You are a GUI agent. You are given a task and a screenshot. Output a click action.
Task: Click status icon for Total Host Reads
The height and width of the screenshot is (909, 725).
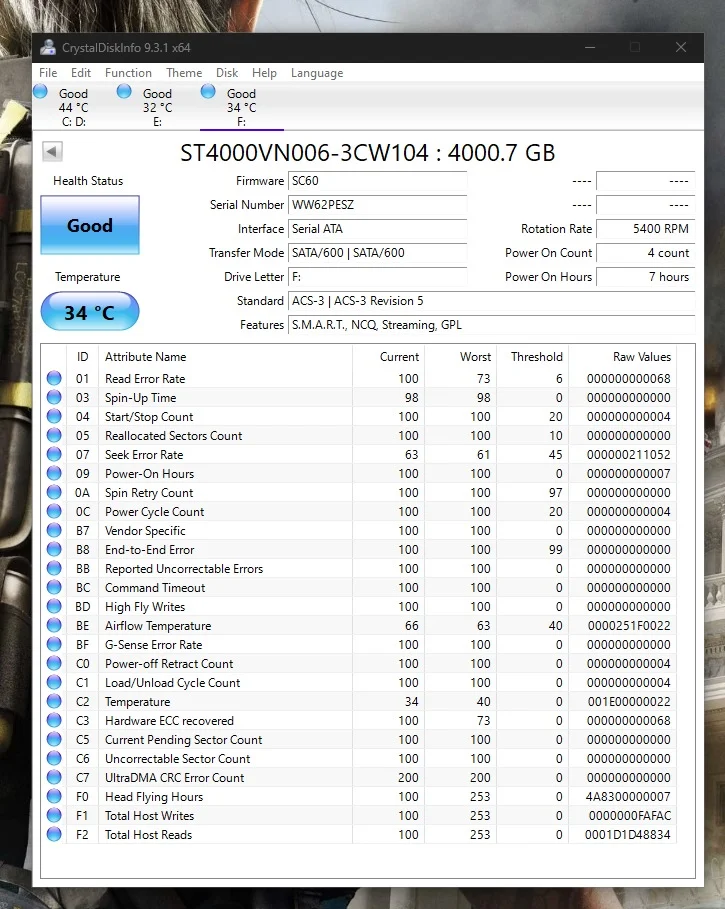pos(54,834)
